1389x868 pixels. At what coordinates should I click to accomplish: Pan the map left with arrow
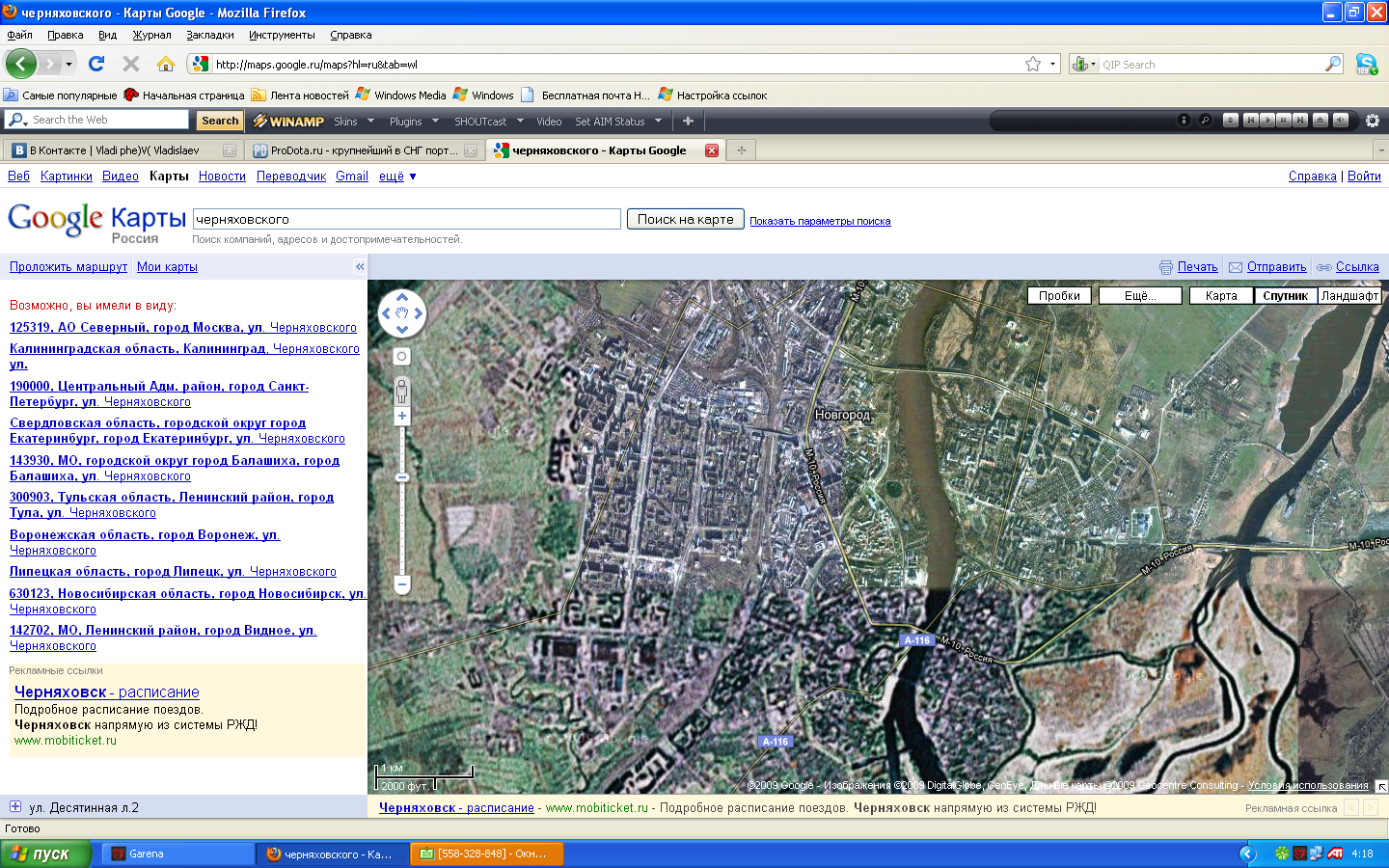coord(386,312)
